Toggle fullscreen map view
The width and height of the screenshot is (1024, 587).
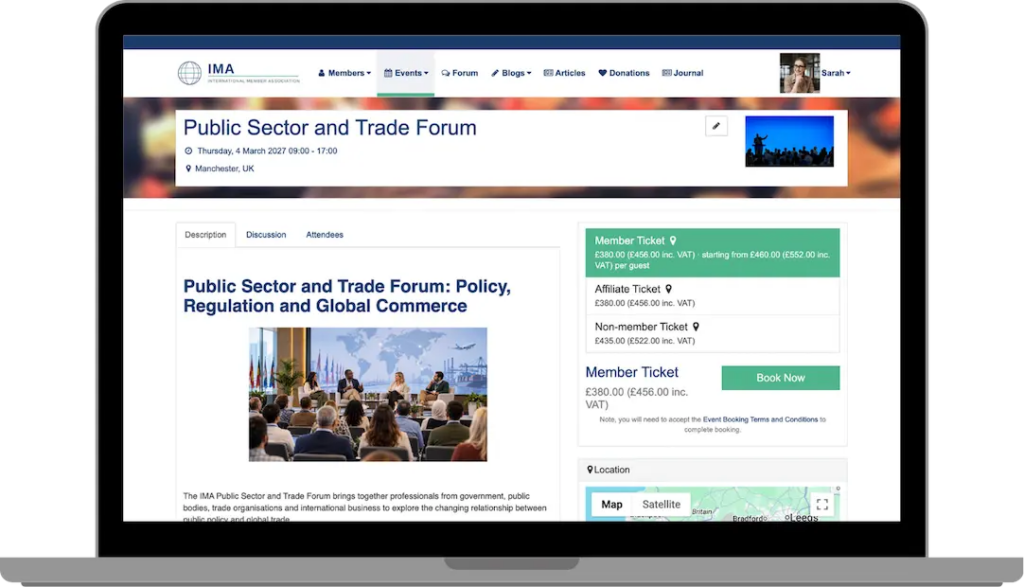822,504
